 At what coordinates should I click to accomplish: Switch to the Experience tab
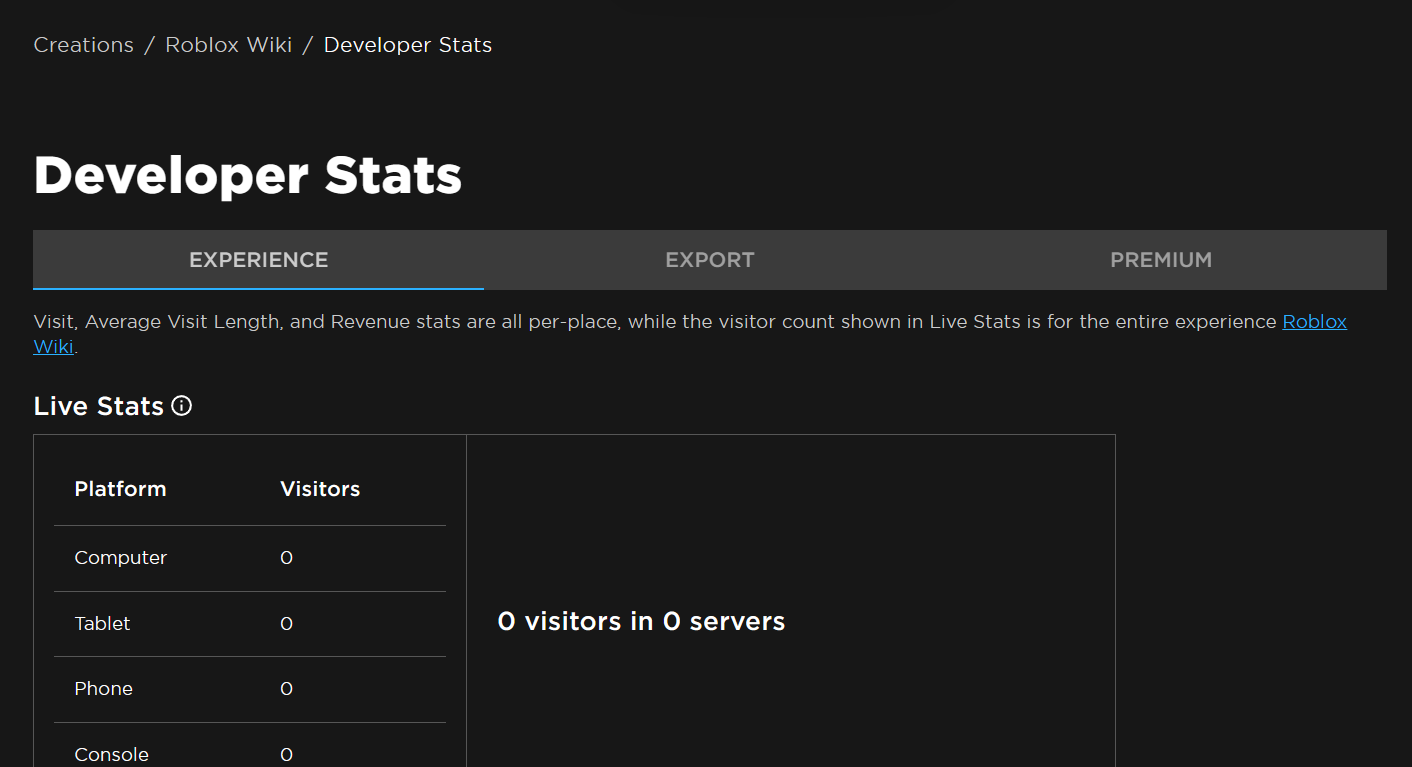click(258, 260)
